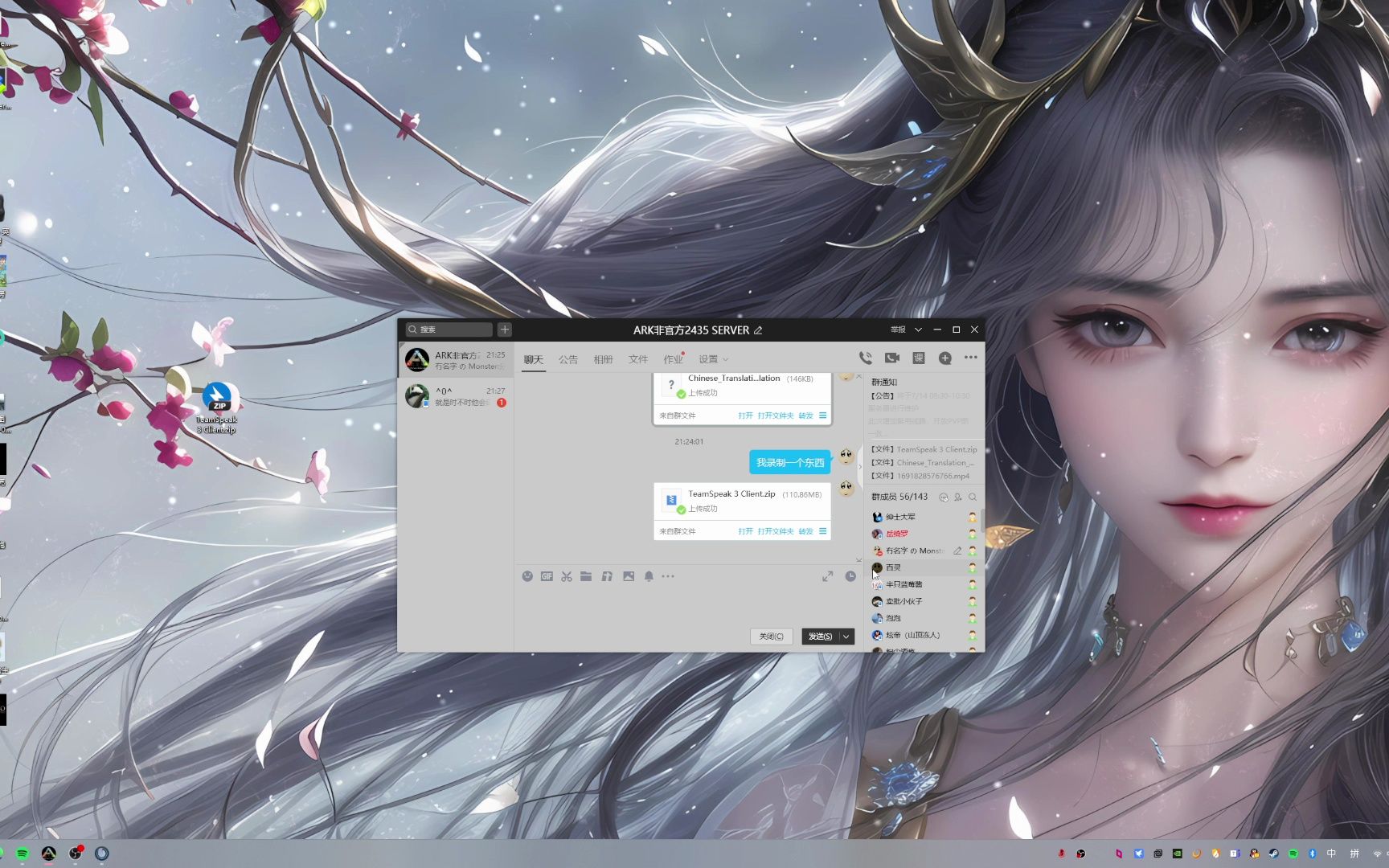This screenshot has height=868, width=1389.
Task: Click 转发 for Chinese_Translation file
Action: tap(805, 416)
